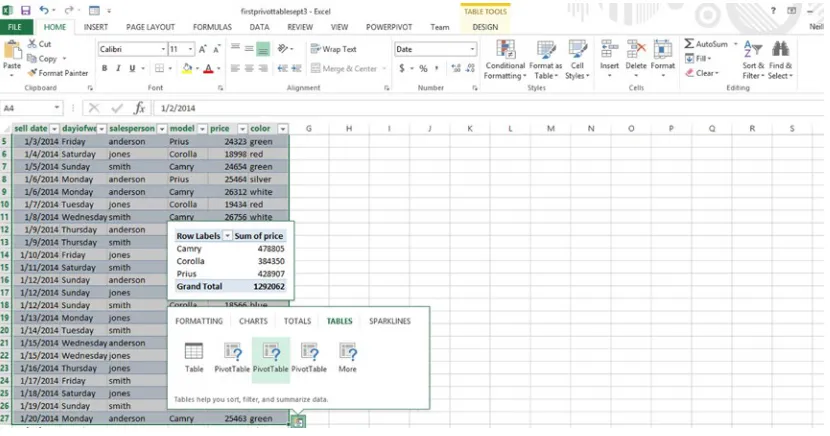830x436 pixels.
Task: Toggle italic formatting
Action: [118, 68]
